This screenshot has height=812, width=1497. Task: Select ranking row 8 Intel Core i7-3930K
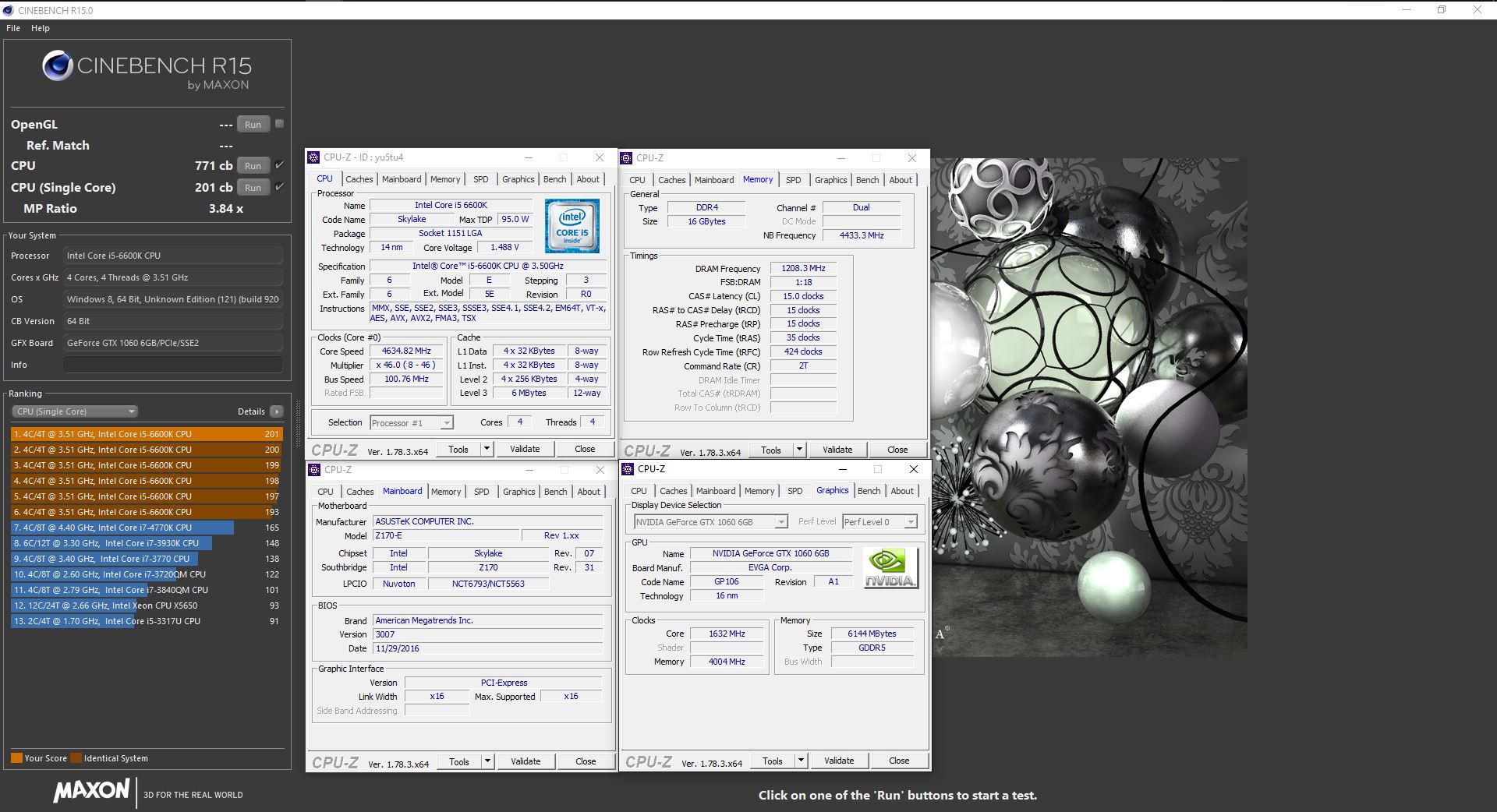tap(147, 543)
